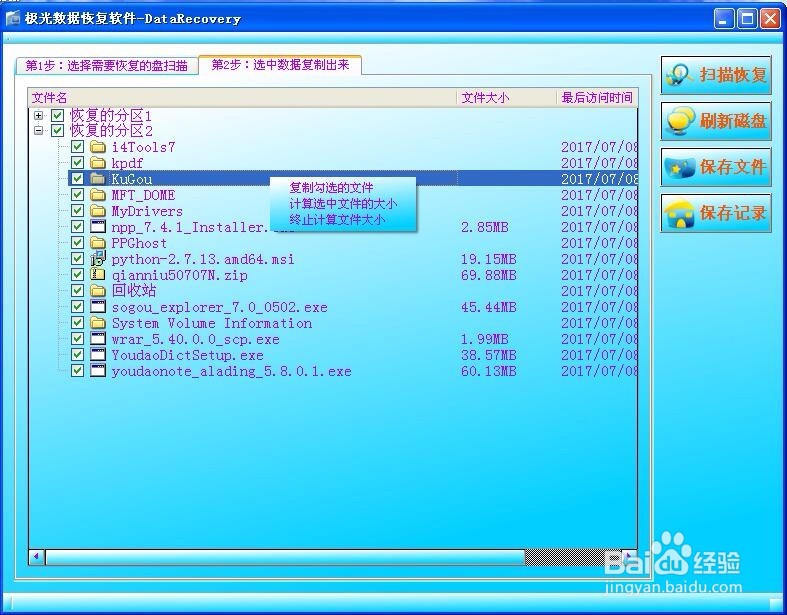The image size is (787, 615).
Task: Uncheck the i4Tools7 checkbox
Action: click(x=77, y=147)
